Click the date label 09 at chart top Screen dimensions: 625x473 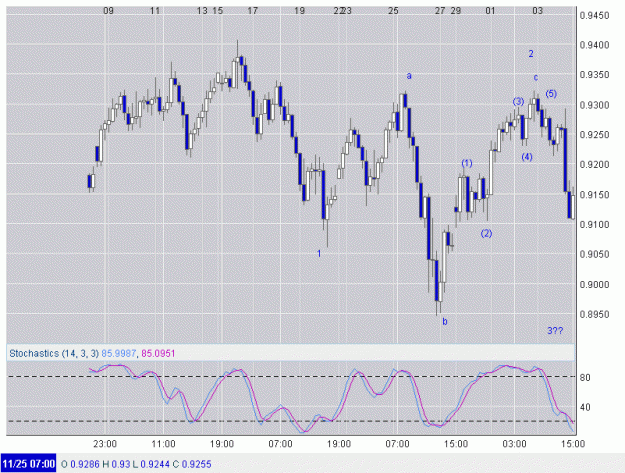[x=108, y=11]
